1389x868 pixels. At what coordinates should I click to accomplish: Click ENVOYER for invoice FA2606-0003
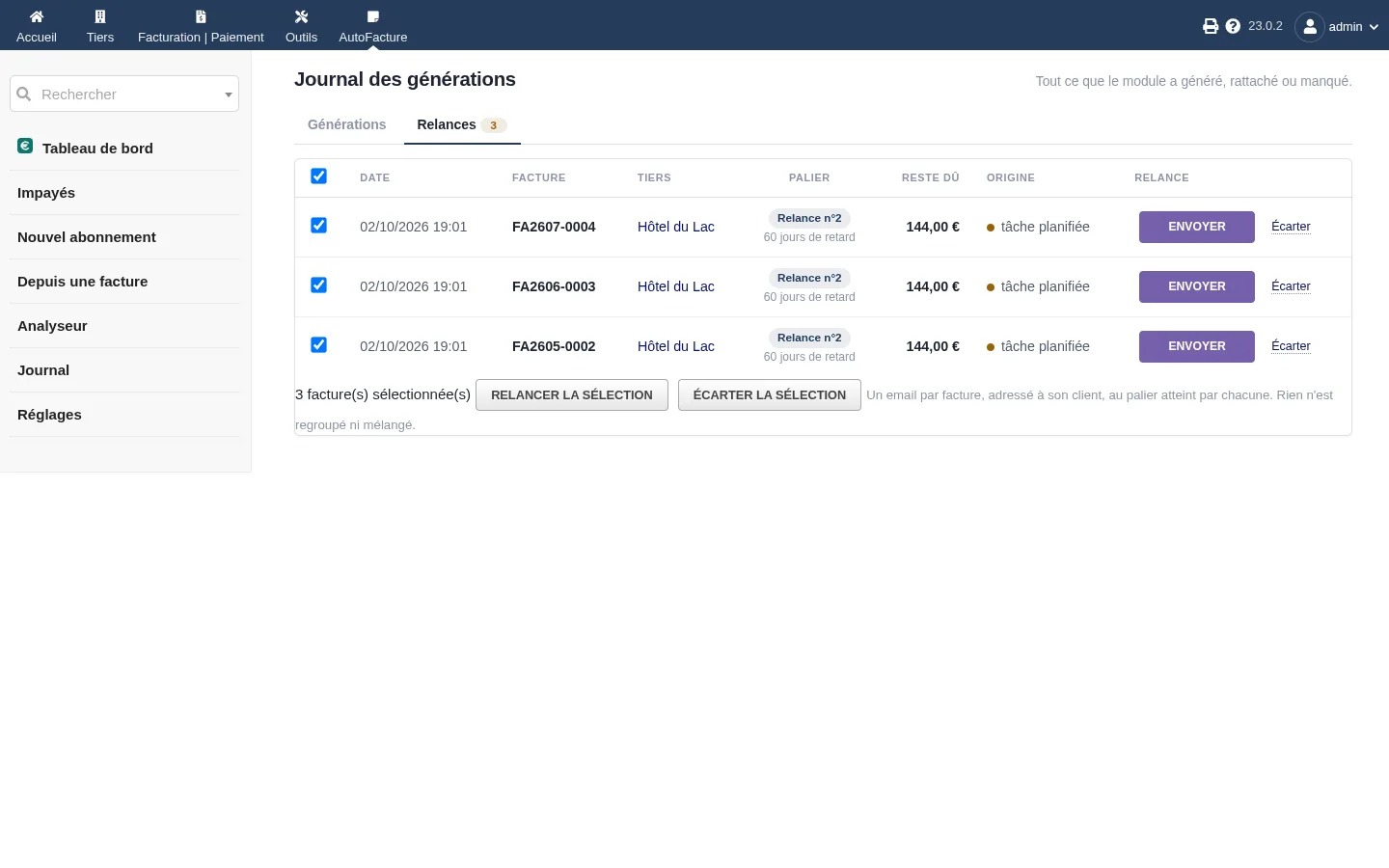(1197, 286)
